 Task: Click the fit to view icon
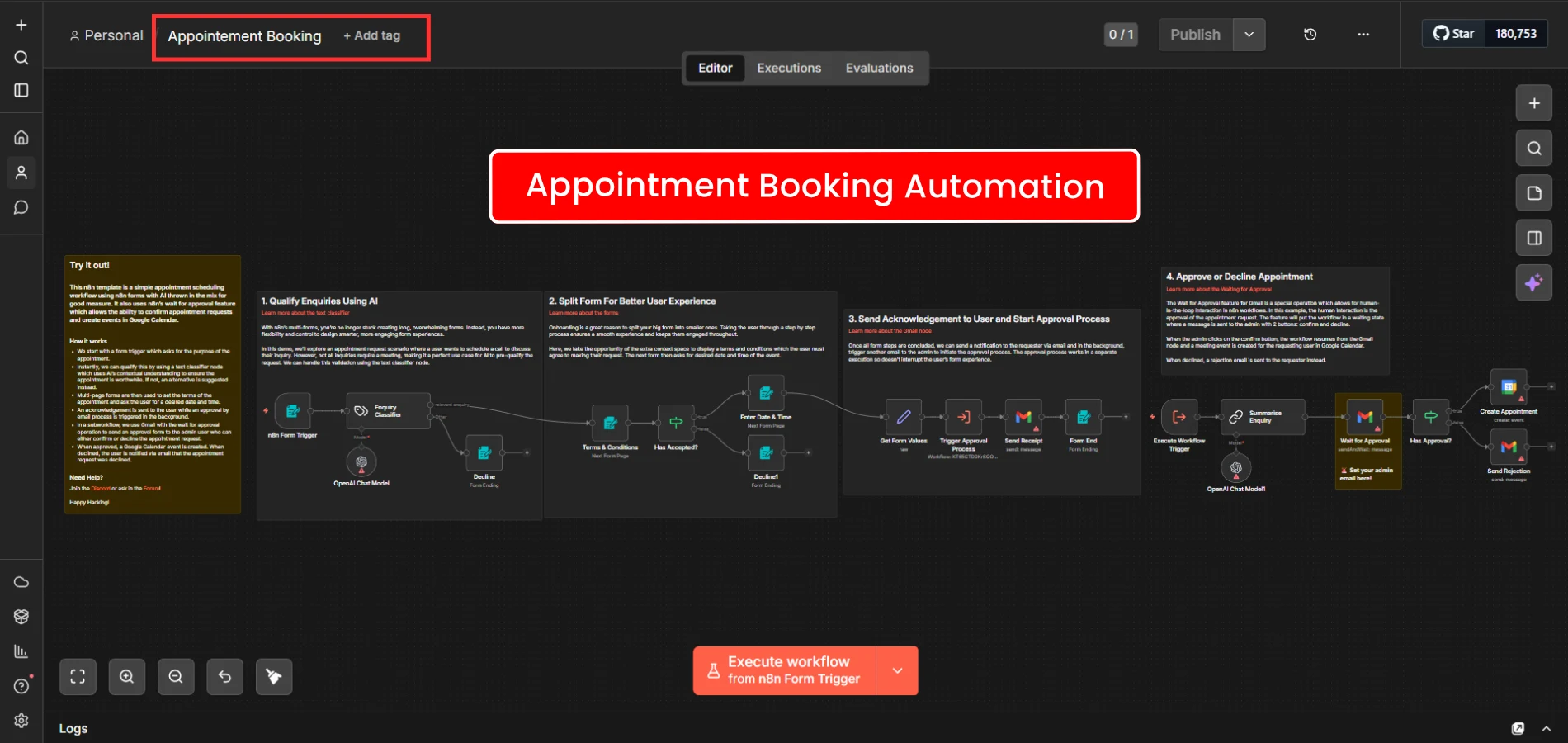[78, 677]
